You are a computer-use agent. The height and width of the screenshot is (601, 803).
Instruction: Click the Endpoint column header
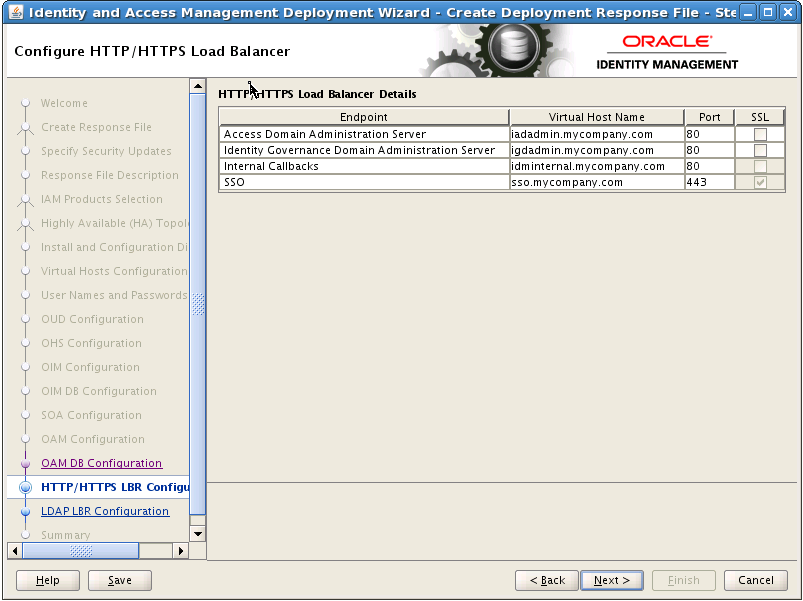click(364, 117)
